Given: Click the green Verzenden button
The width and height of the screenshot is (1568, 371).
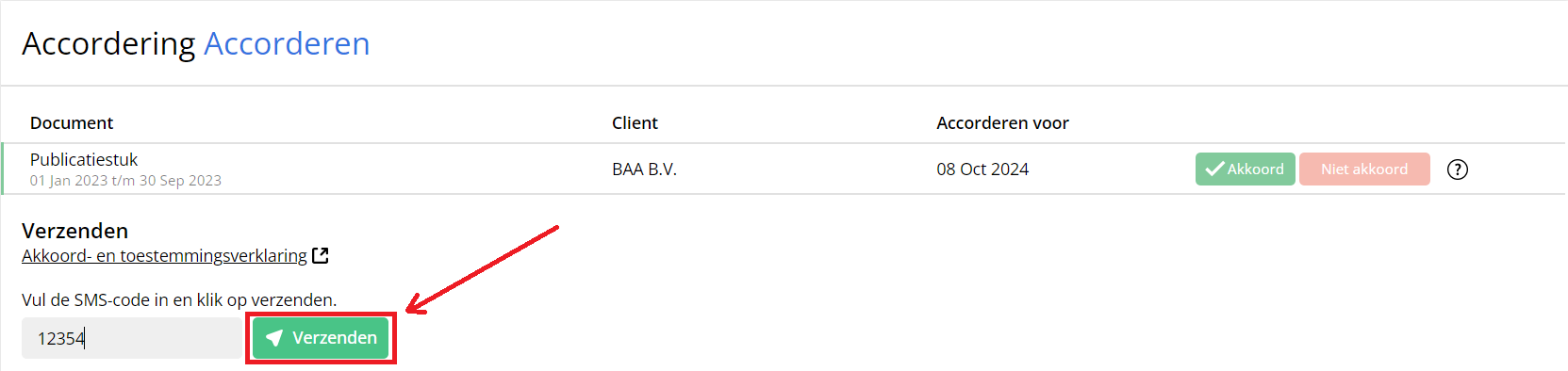Looking at the screenshot, I should pos(321,338).
